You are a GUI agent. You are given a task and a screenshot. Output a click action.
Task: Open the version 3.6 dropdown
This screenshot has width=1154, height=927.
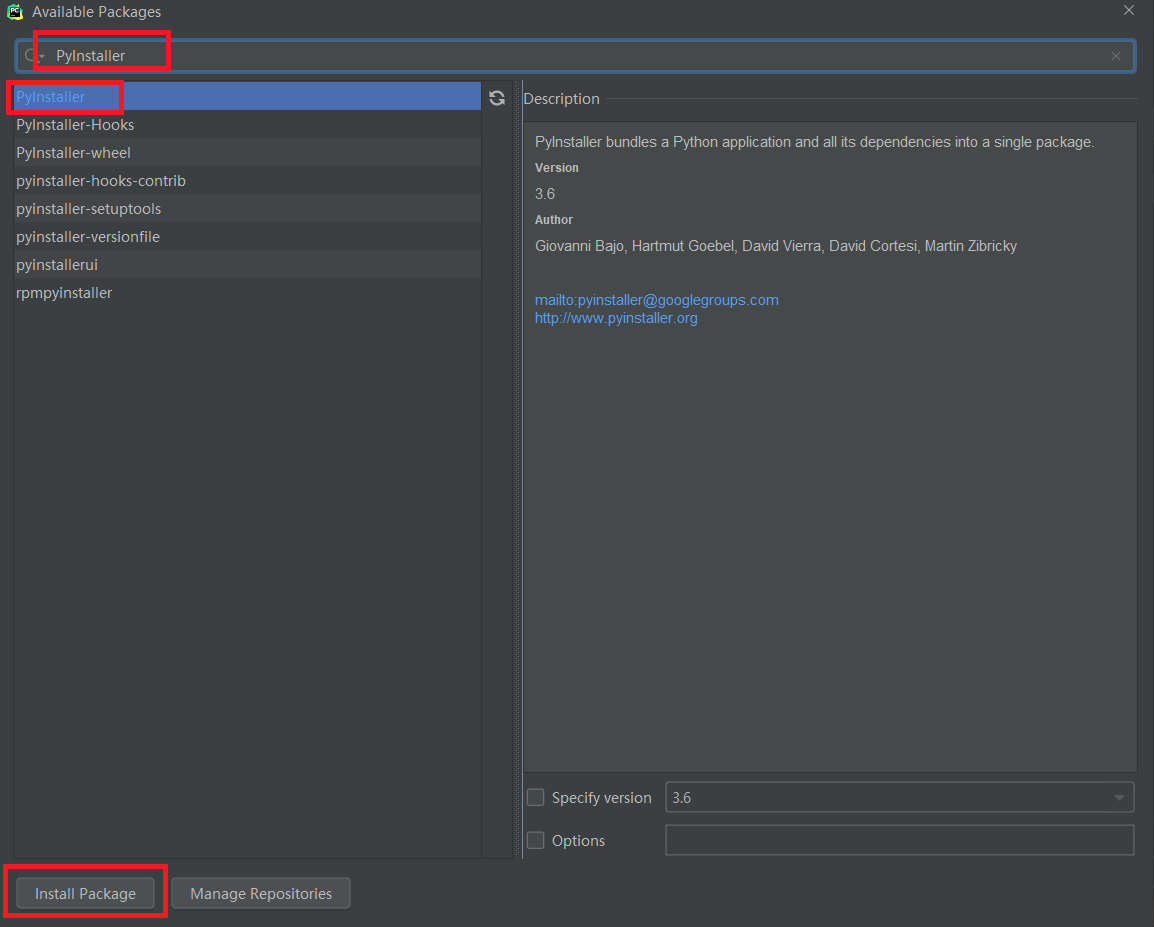click(899, 798)
